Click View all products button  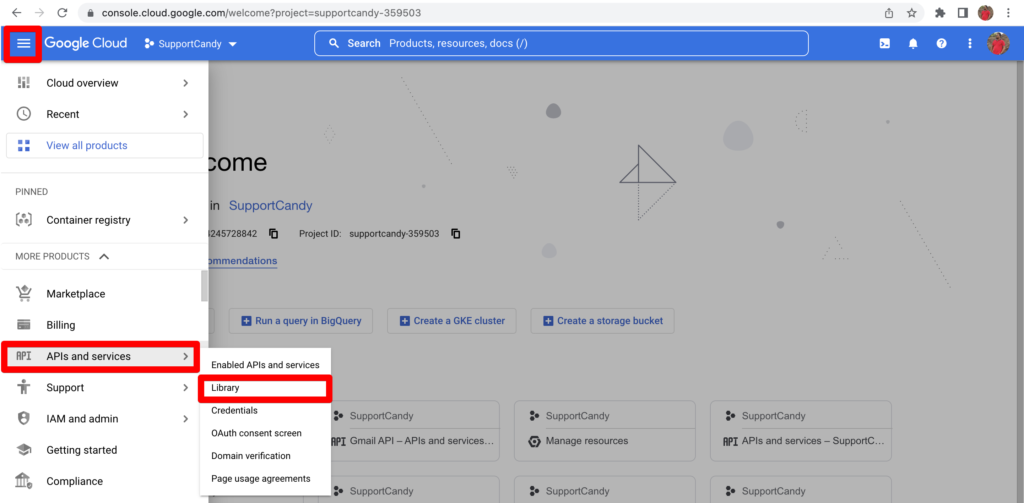(104, 146)
